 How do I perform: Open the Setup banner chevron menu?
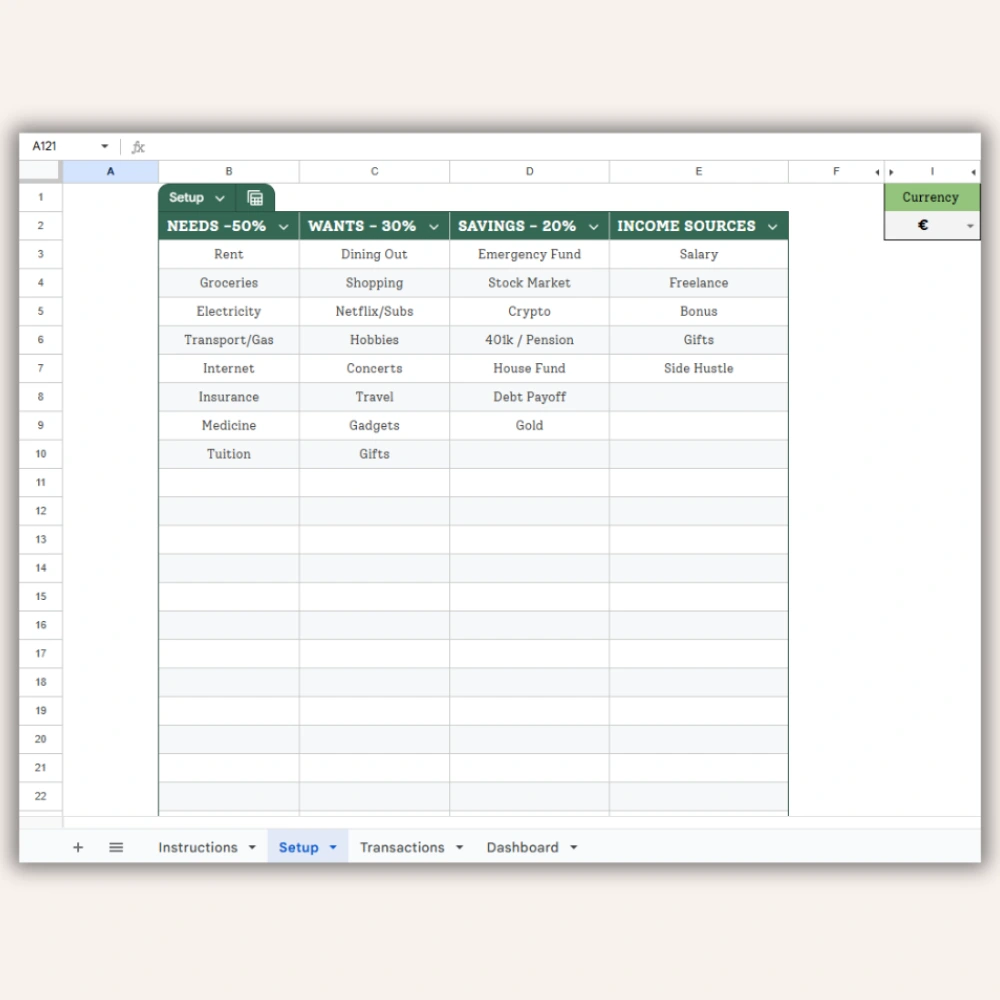pos(220,197)
